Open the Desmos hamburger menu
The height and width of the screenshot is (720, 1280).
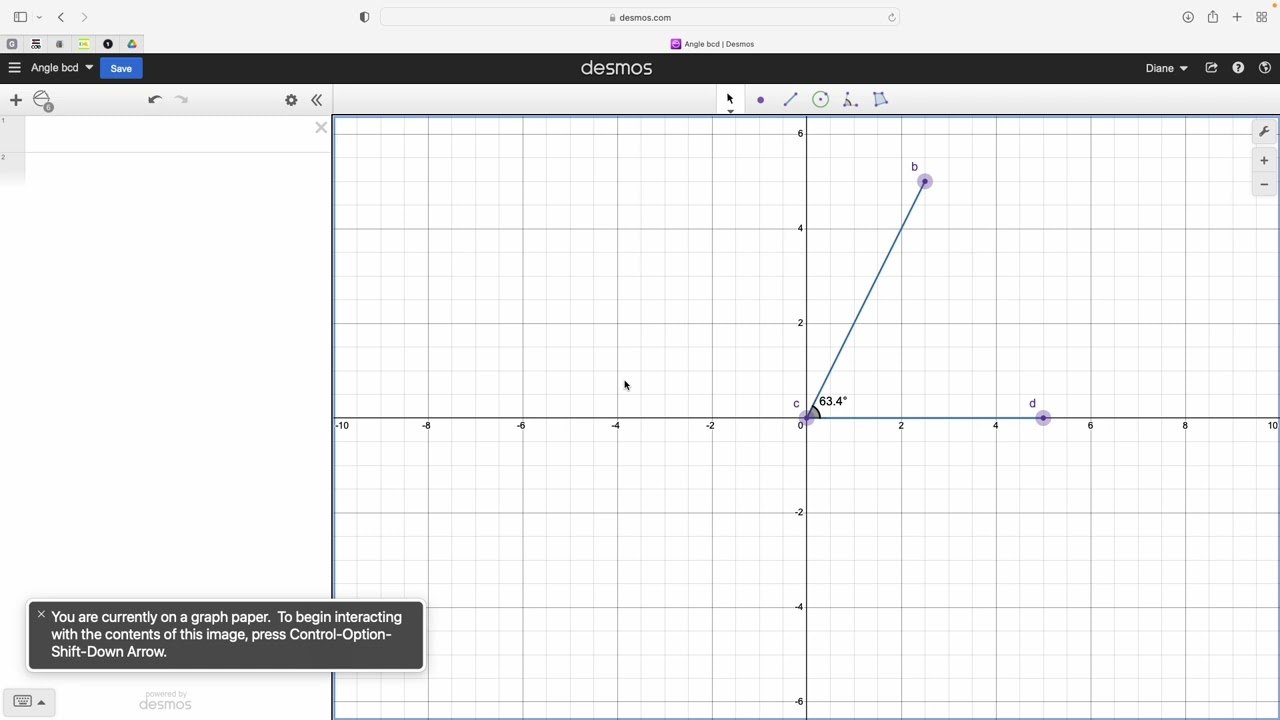14,68
